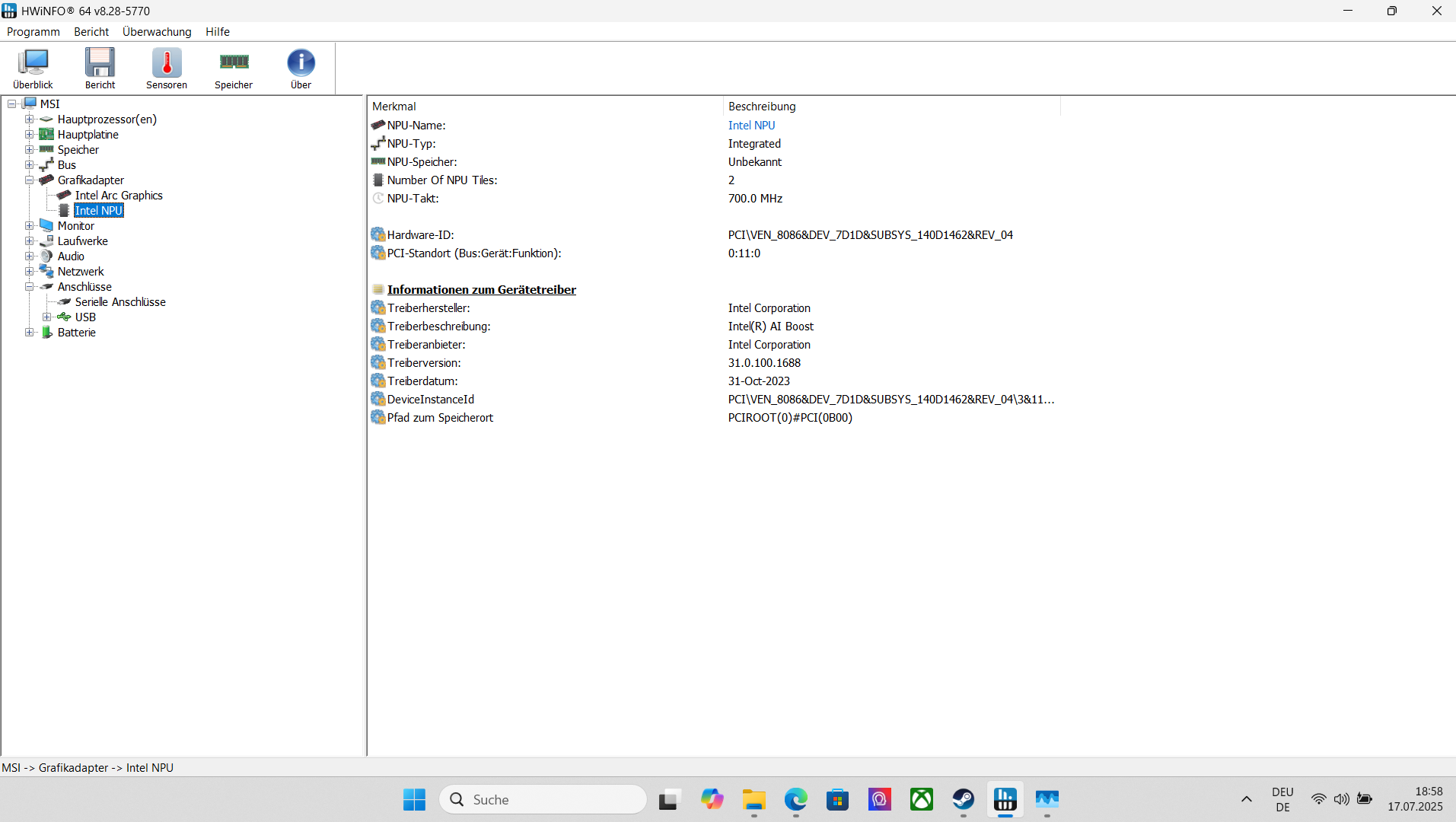Click the Number Of NPU Tiles icon
This screenshot has width=1456, height=822.
pos(378,180)
